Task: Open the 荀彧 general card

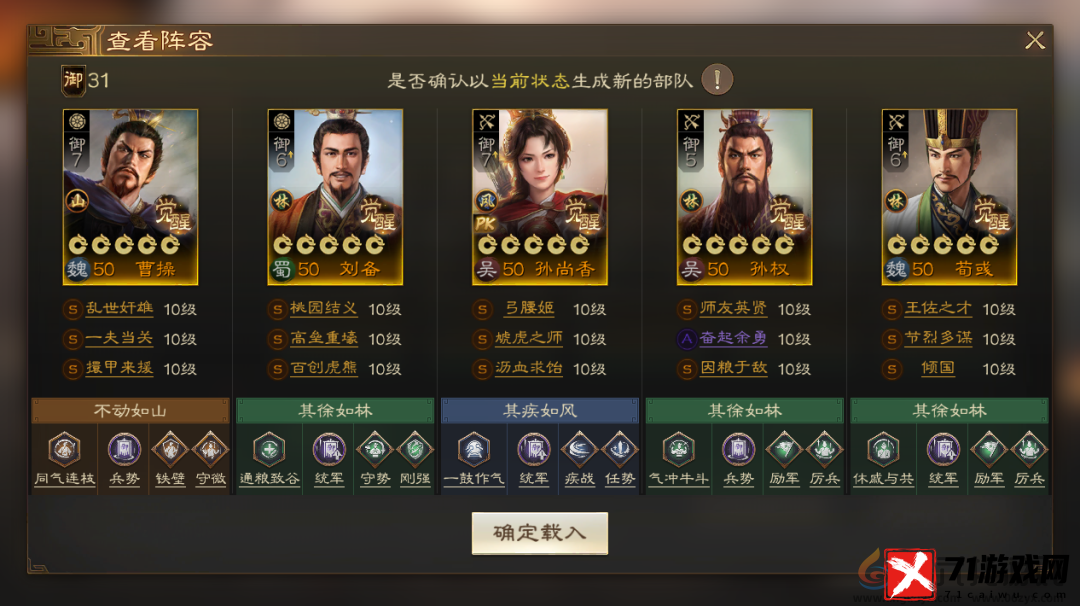Action: click(x=949, y=197)
